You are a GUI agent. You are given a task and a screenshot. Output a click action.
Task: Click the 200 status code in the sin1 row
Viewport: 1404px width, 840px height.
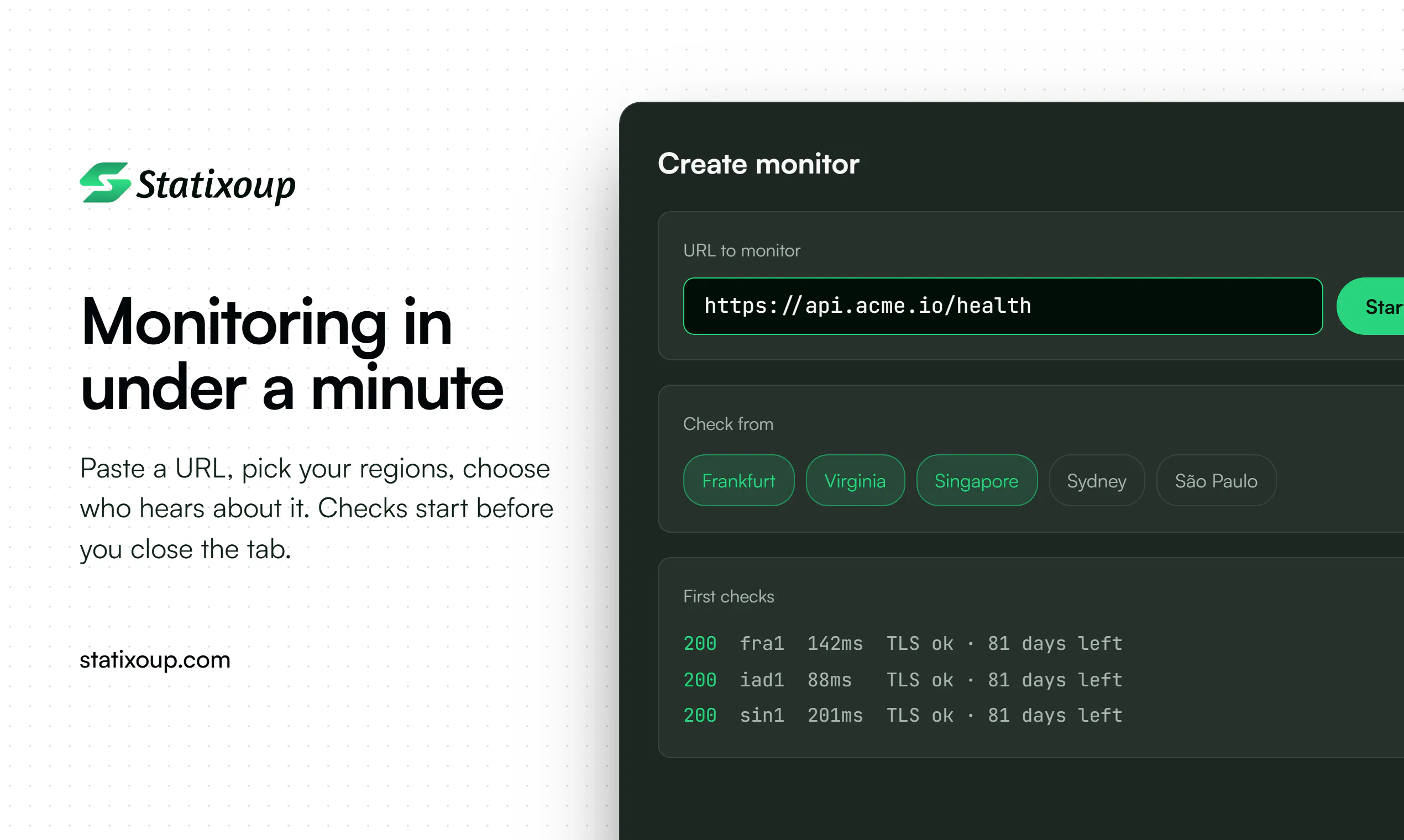coord(700,716)
